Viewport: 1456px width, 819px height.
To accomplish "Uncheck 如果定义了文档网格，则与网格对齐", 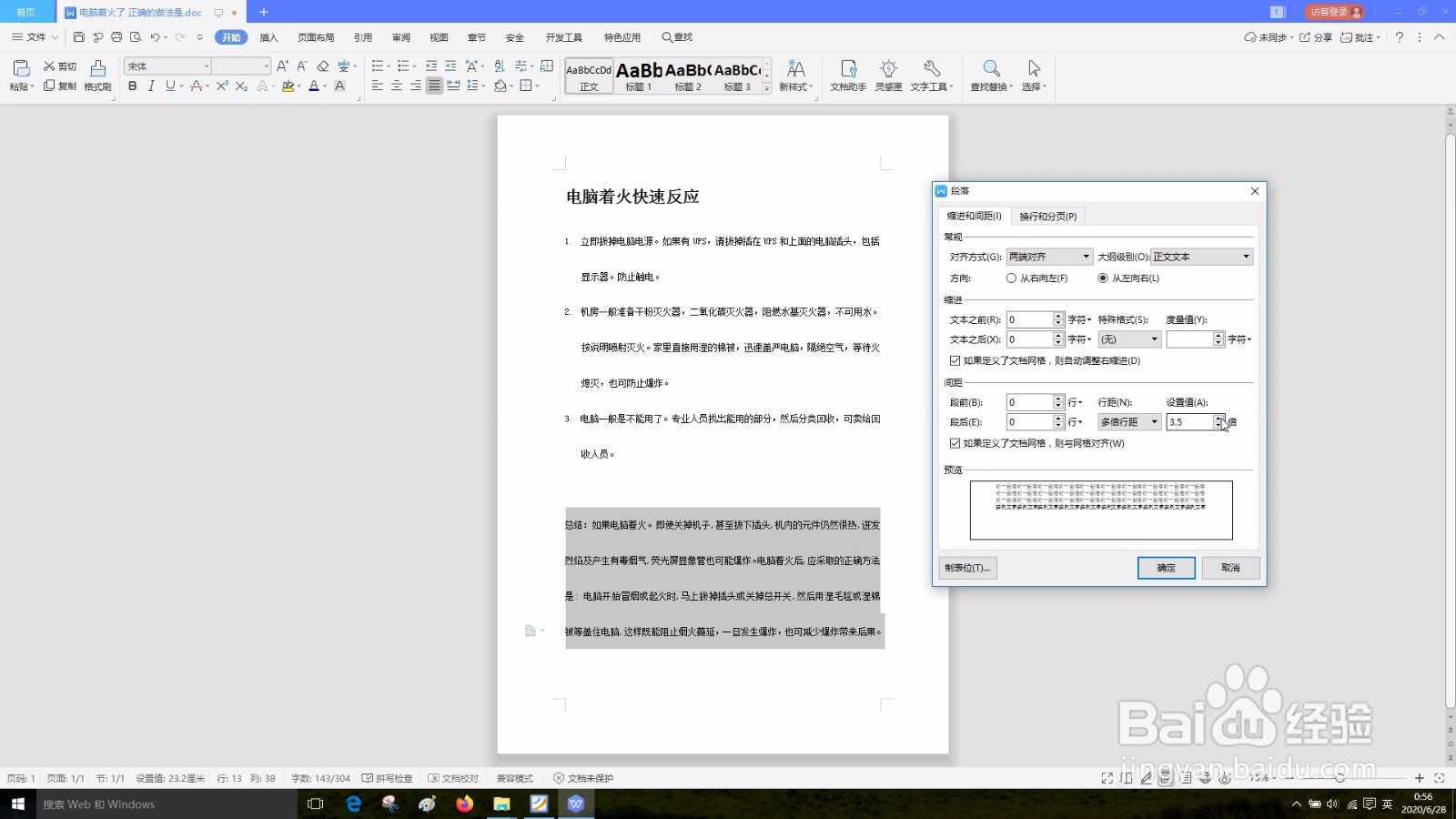I will 954,444.
